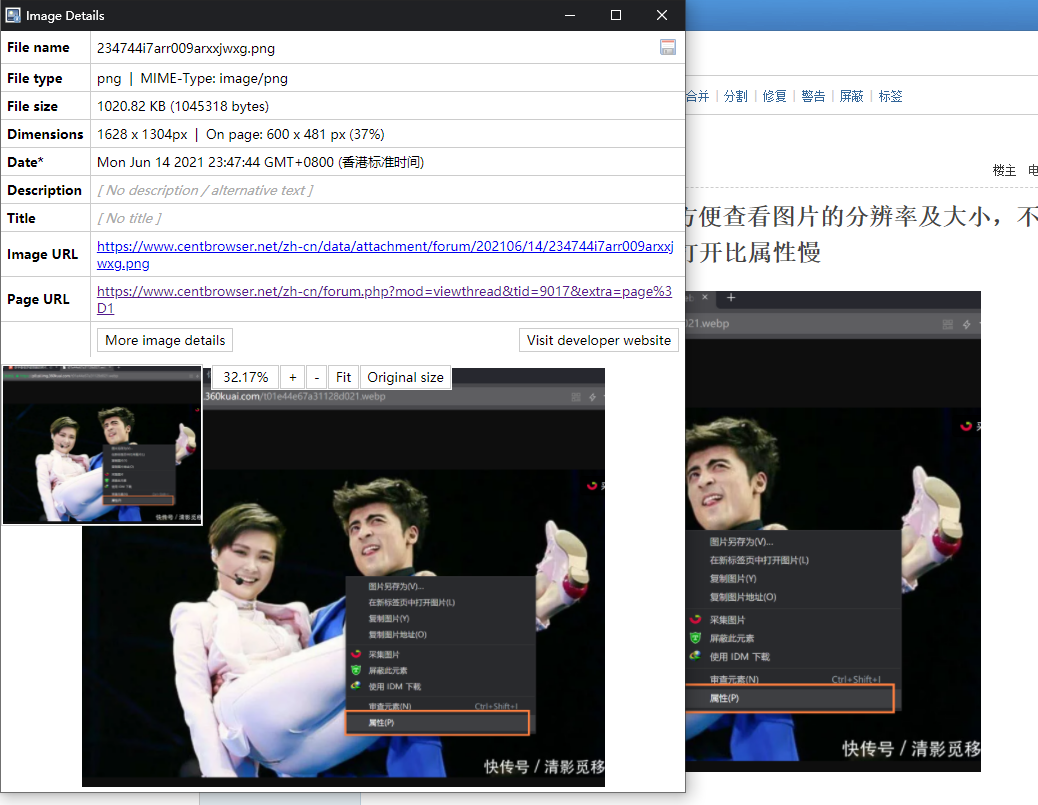Click the save icon beside the file name
Viewport: 1038px width, 805px height.
click(667, 47)
